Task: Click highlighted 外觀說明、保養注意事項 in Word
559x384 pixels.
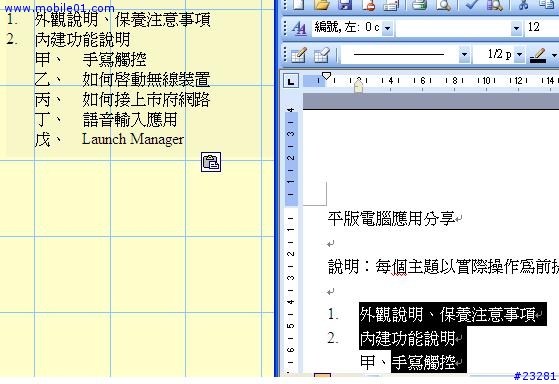Action: 447,314
